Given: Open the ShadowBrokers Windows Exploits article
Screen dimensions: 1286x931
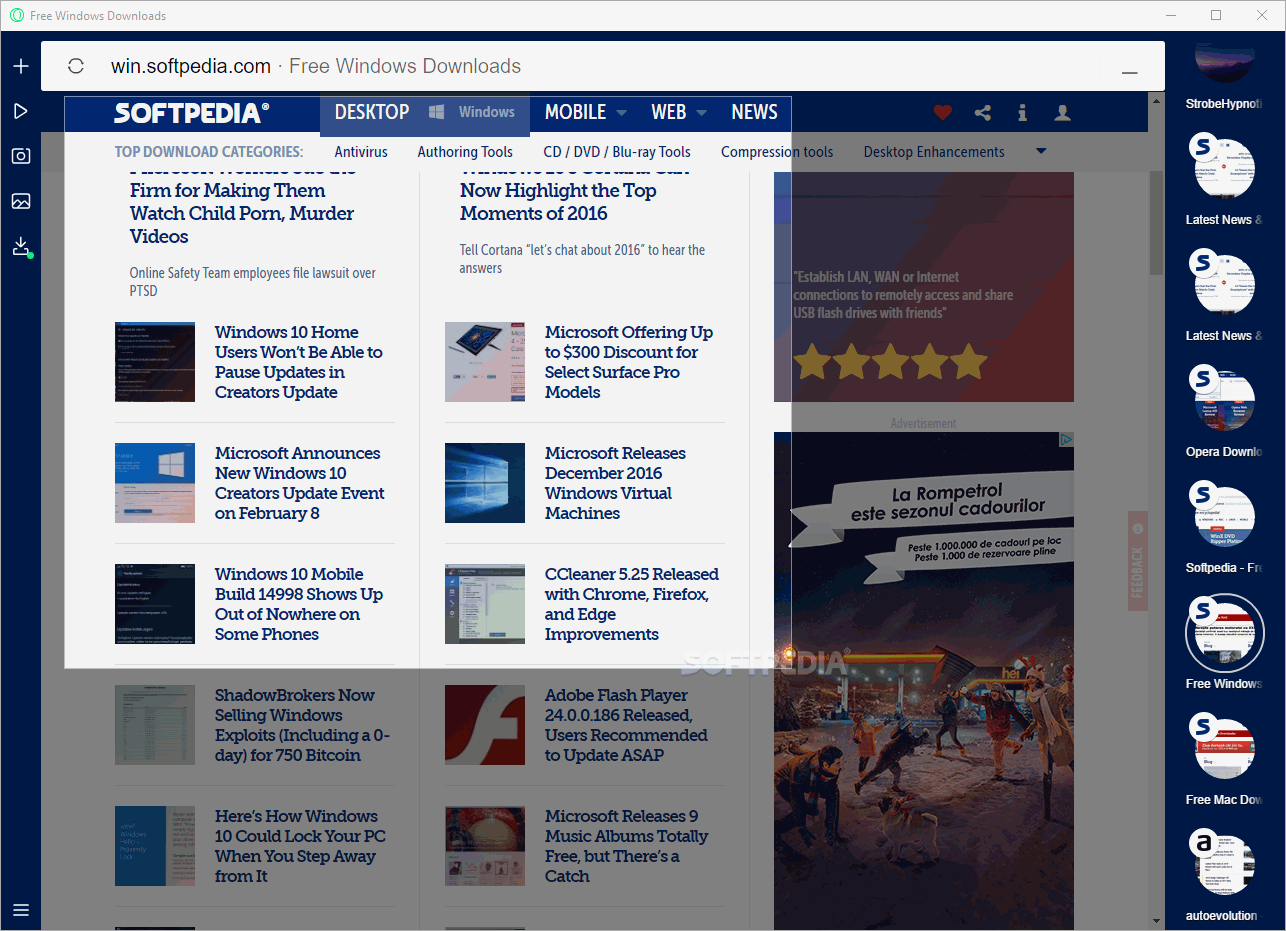Looking at the screenshot, I should pyautogui.click(x=303, y=725).
